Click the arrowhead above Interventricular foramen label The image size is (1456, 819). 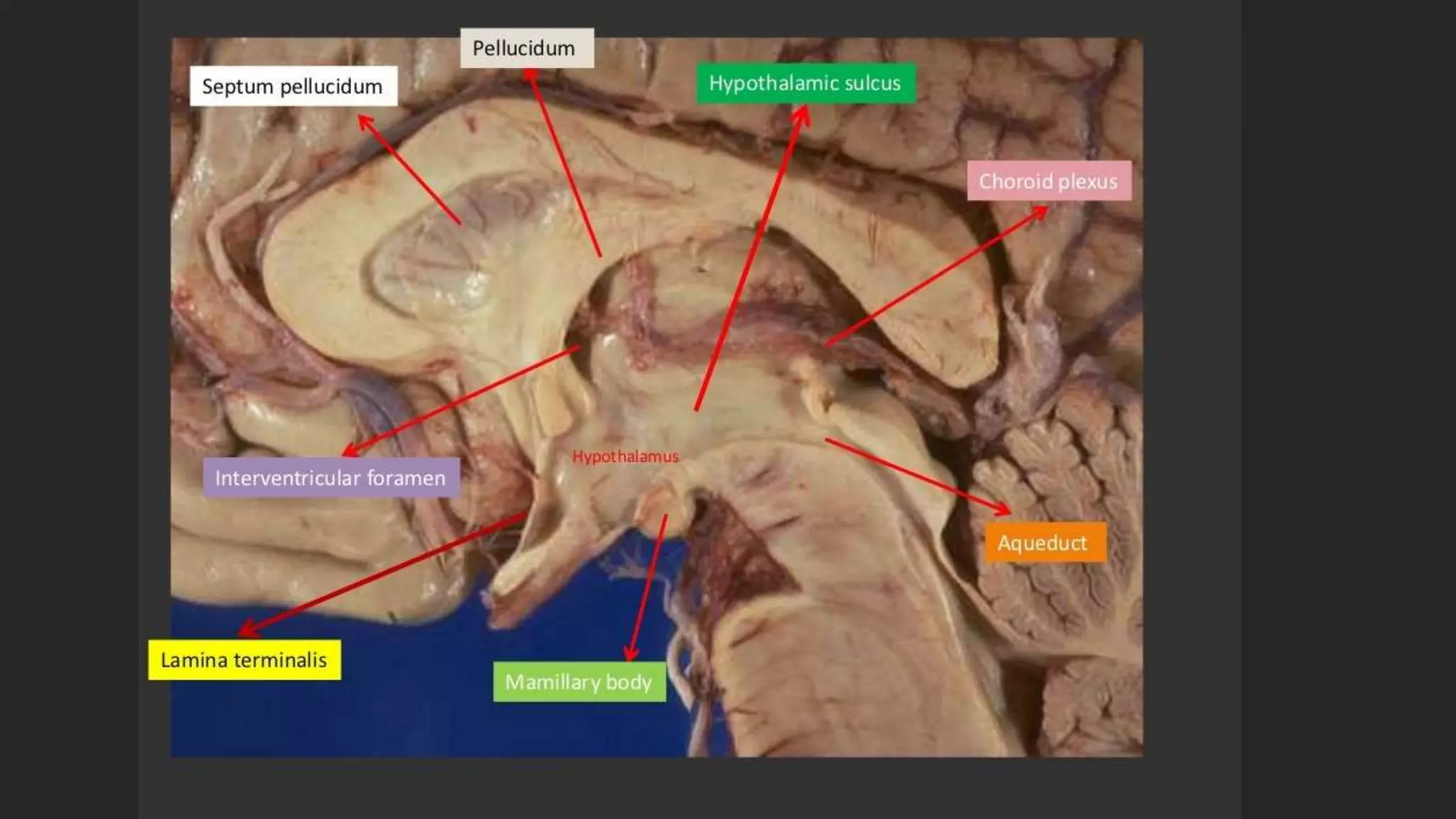click(351, 451)
